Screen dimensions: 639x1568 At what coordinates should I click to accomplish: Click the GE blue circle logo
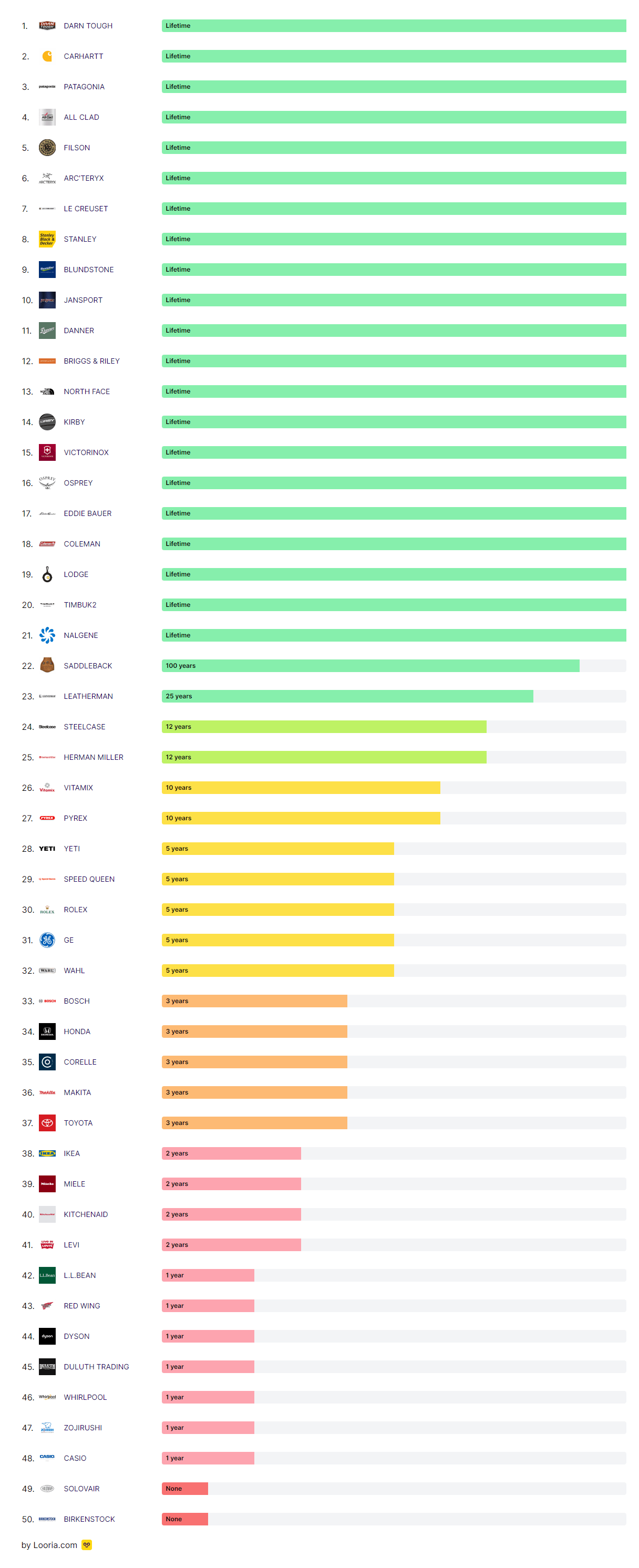pyautogui.click(x=47, y=940)
